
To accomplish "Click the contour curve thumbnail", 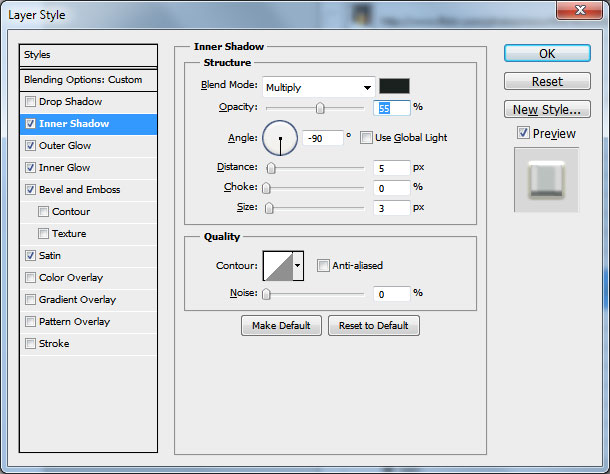I will 278,266.
